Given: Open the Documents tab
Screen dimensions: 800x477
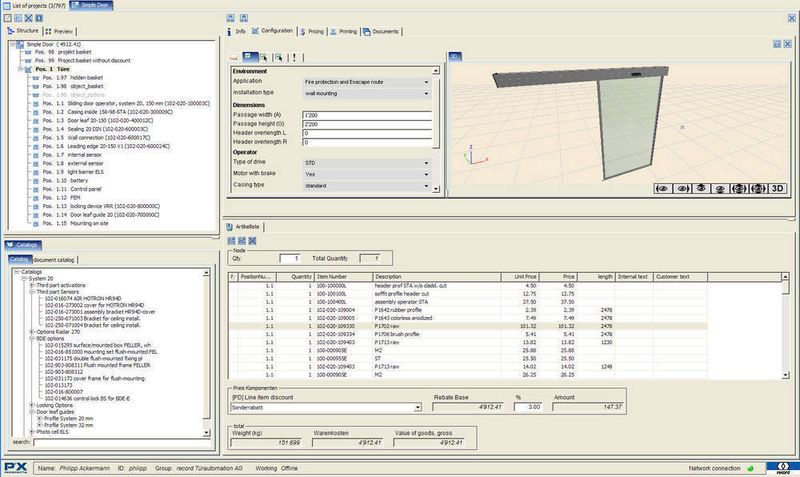Looking at the screenshot, I should (381, 31).
